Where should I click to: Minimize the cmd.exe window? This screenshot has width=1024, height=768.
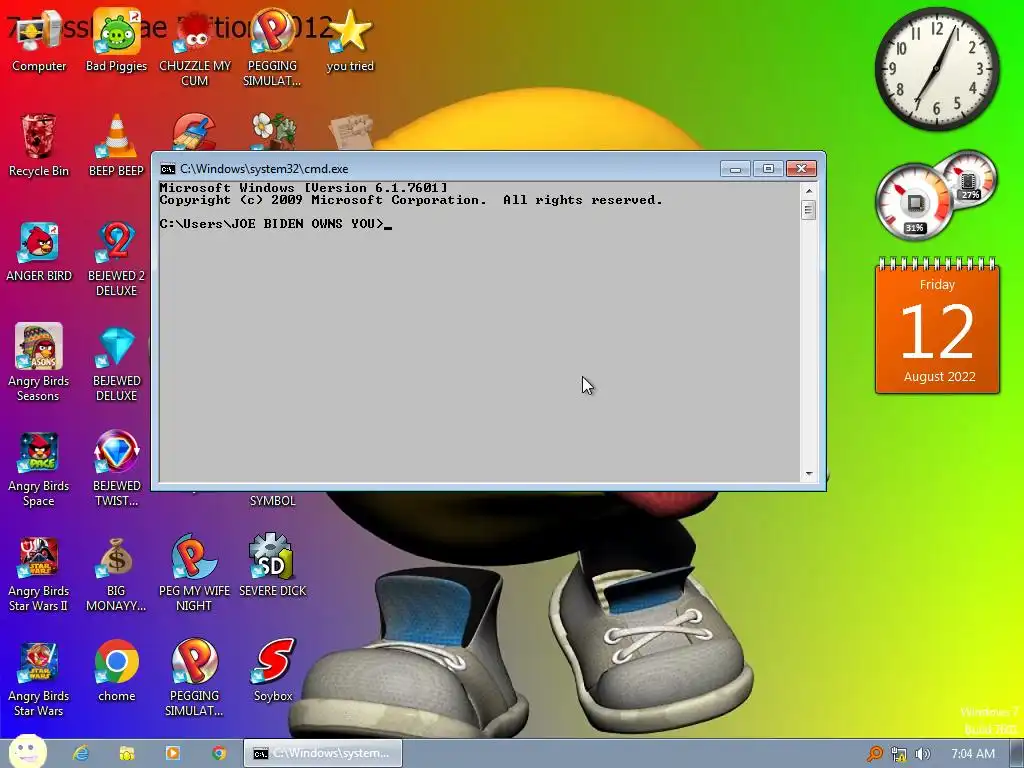735,169
